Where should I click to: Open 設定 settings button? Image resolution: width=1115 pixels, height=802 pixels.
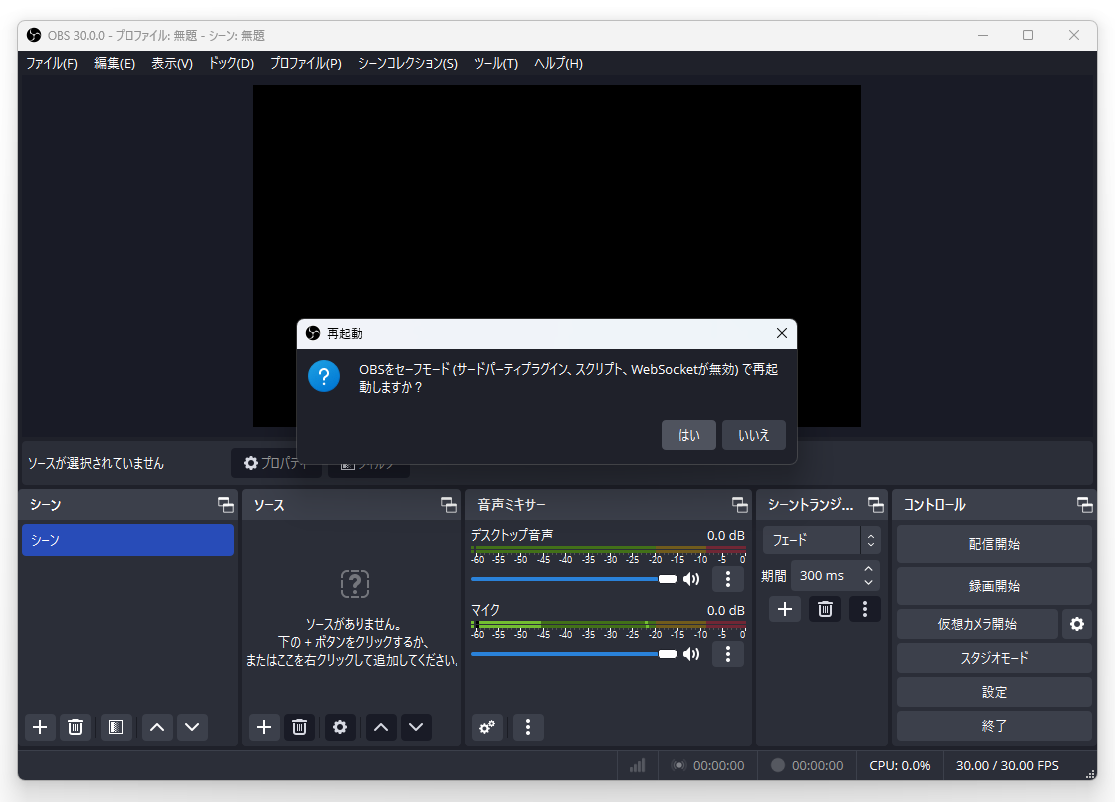tap(994, 693)
